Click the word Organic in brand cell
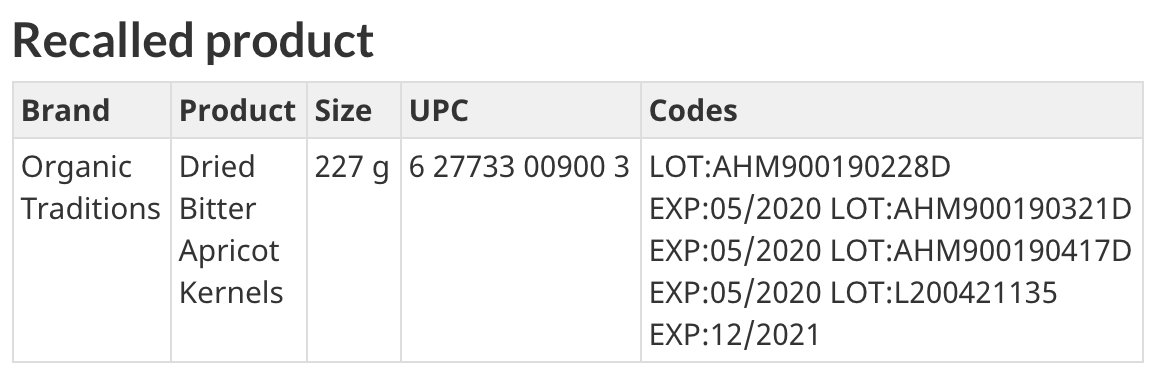Screen dimensions: 1160x376 tap(76, 168)
